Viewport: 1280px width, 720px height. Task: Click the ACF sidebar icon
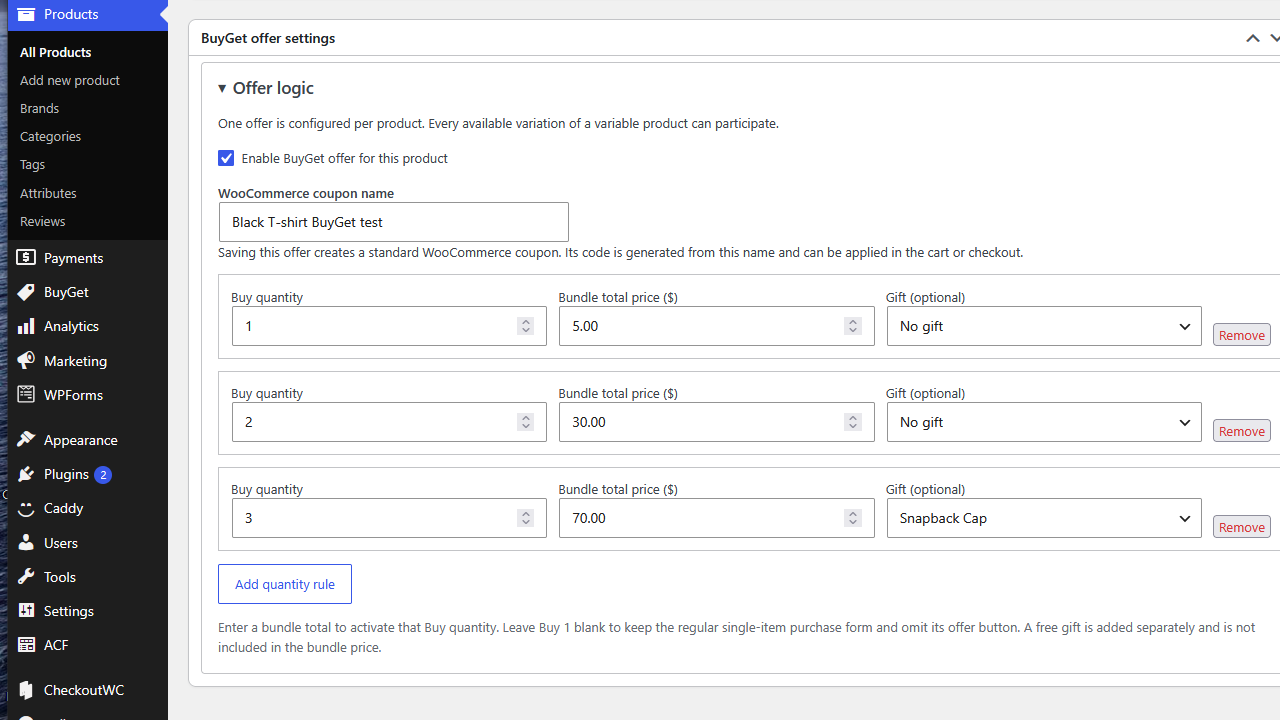(x=26, y=645)
